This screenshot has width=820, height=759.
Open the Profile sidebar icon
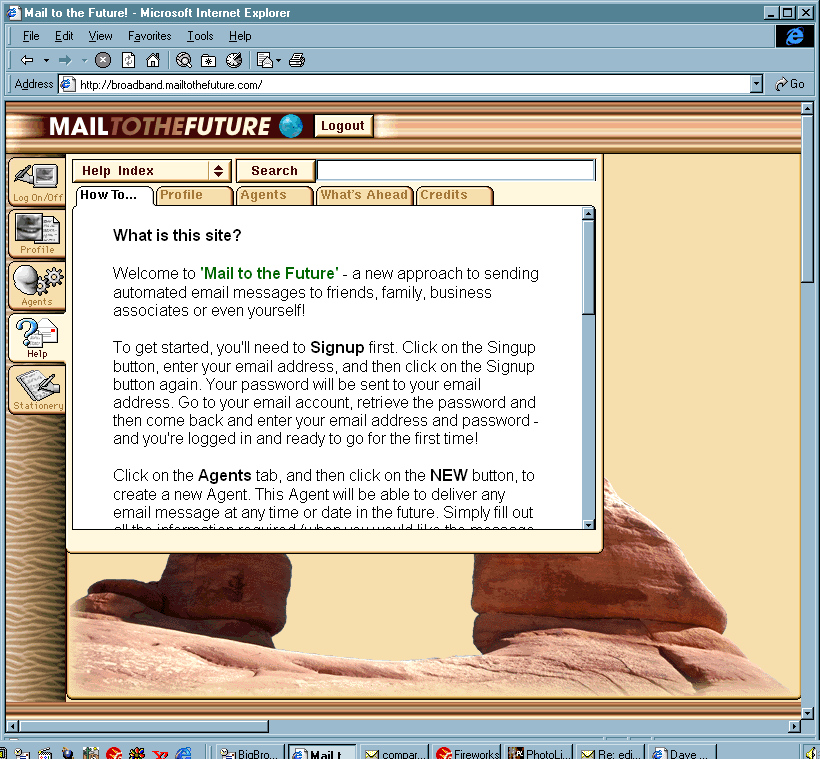coord(37,234)
